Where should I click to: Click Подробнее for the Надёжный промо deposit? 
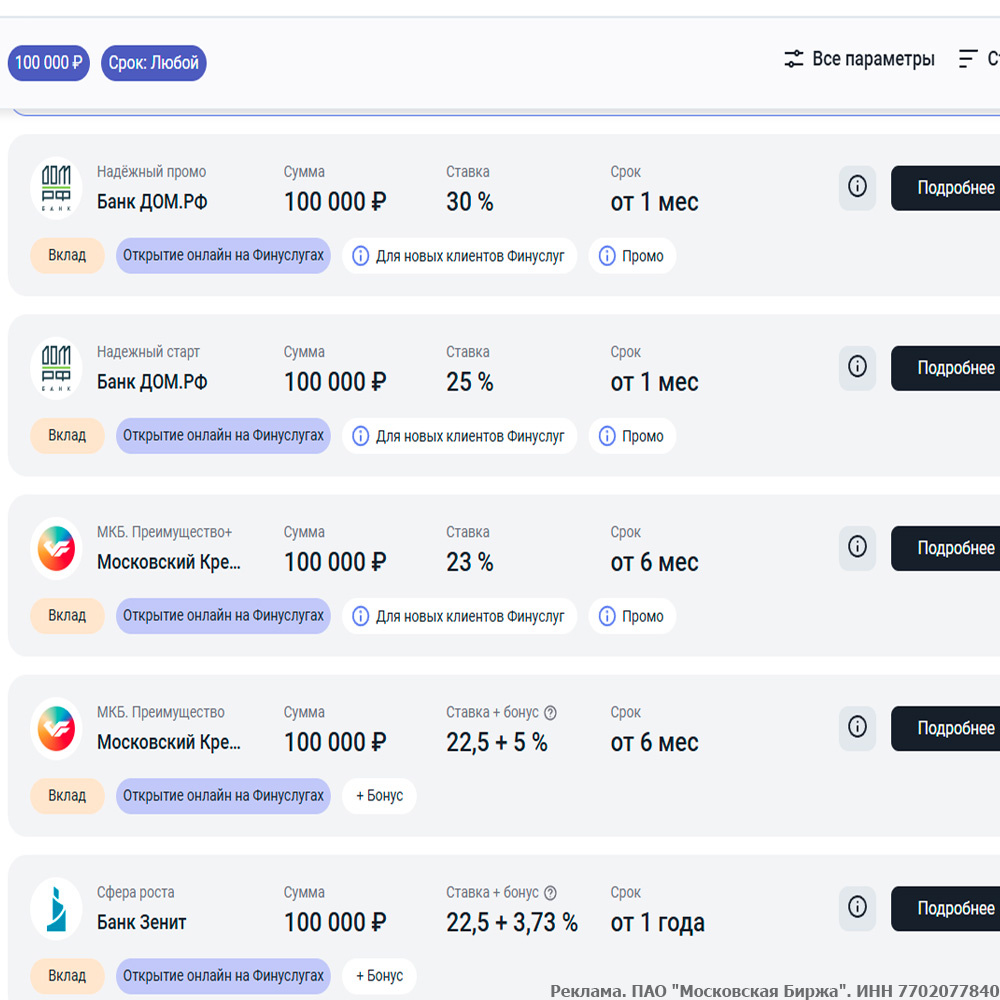945,188
